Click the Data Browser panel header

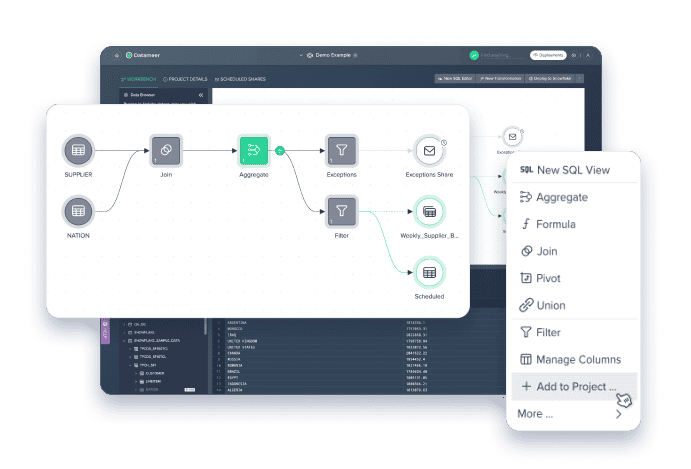point(163,95)
